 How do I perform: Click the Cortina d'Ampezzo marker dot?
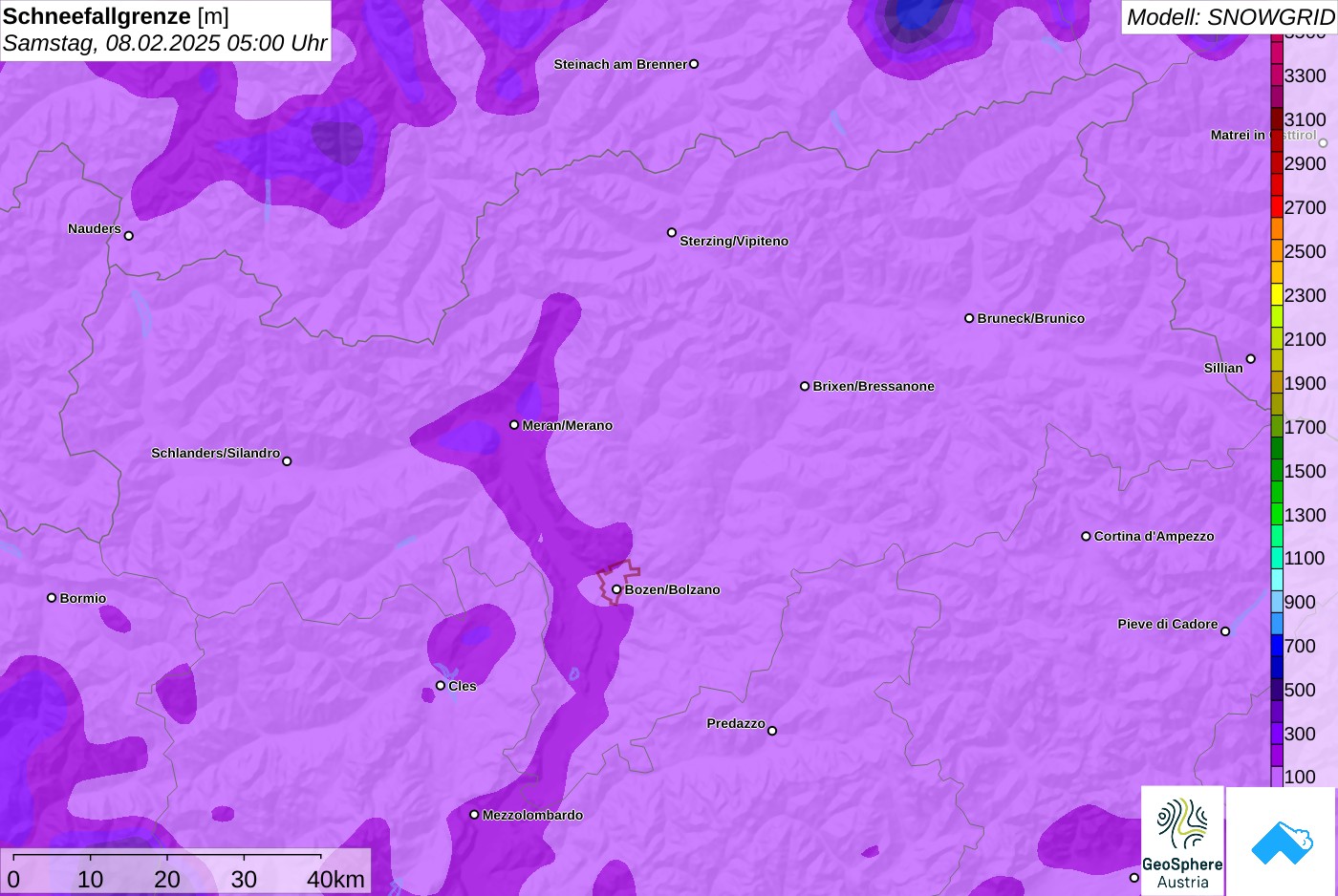(1086, 536)
